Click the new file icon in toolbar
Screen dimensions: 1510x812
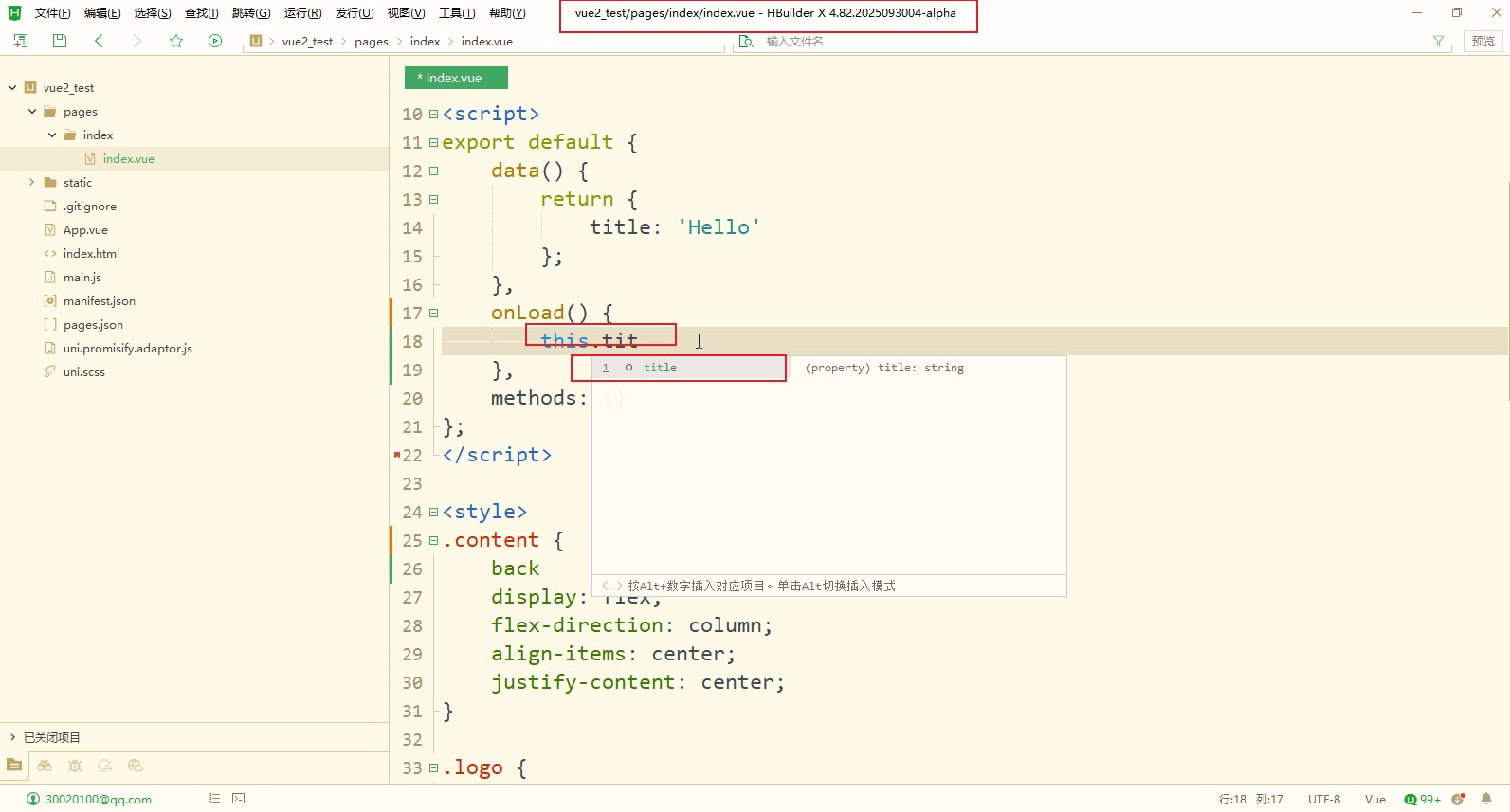click(x=21, y=41)
